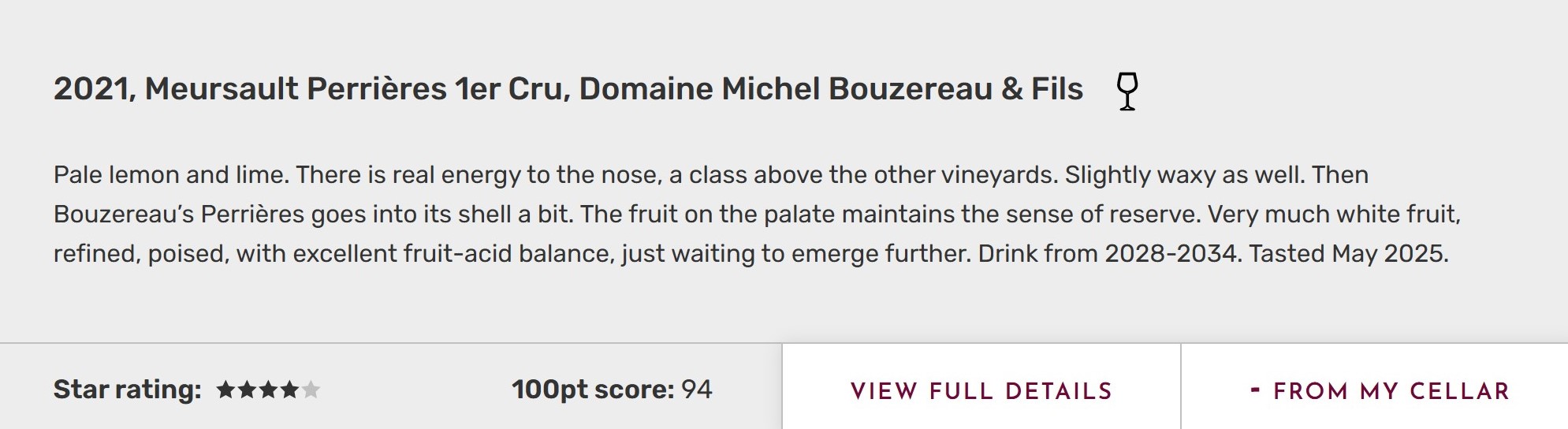Click the first star in the rating

tap(226, 390)
